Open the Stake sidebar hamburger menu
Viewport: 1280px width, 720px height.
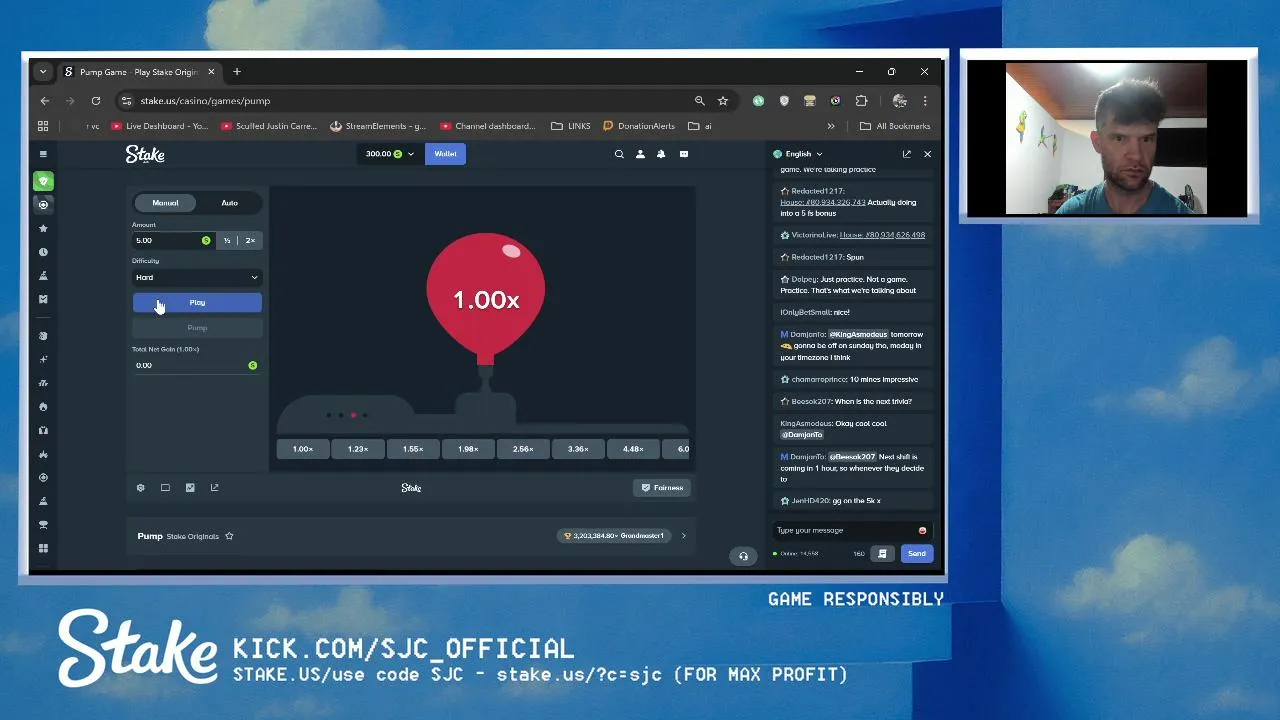pyautogui.click(x=43, y=154)
